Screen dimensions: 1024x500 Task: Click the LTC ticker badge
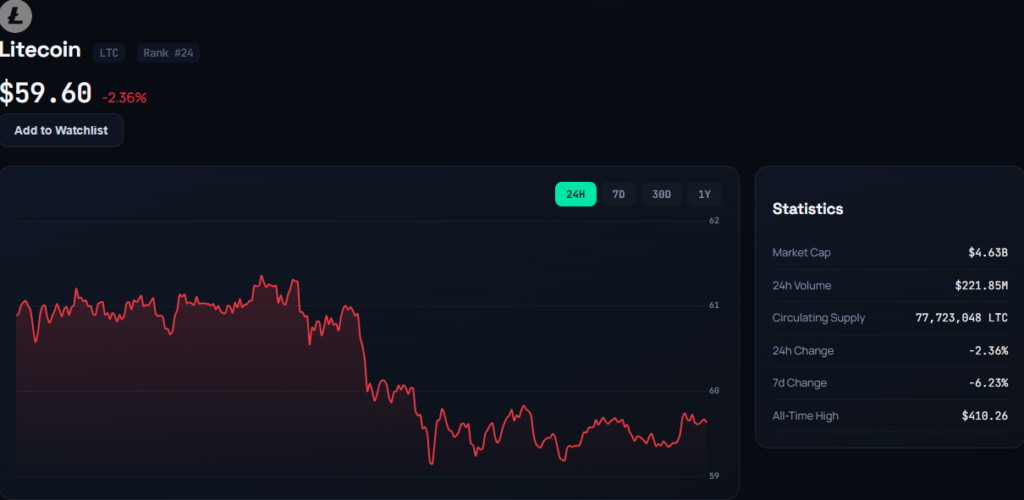point(109,53)
